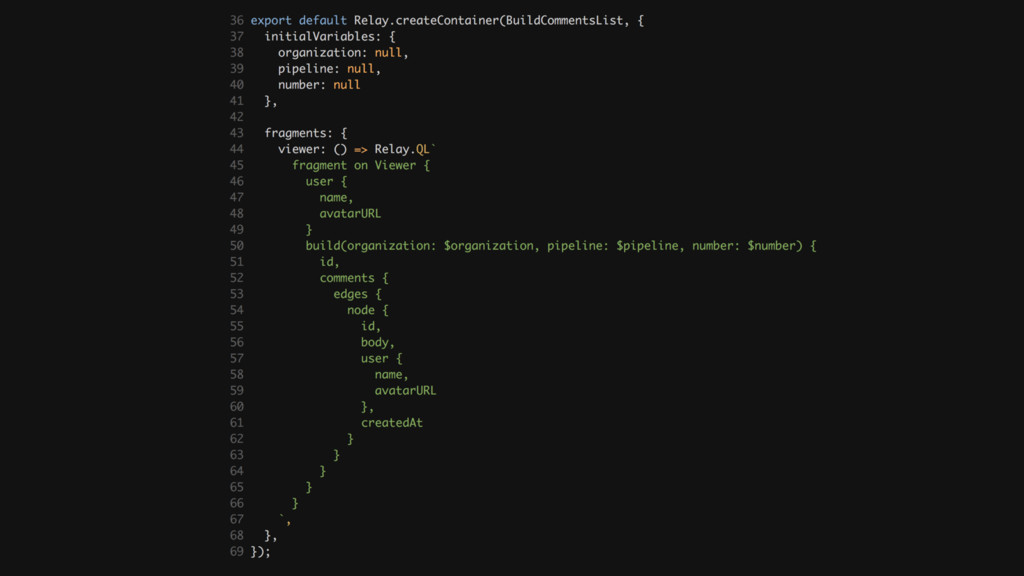
Task: Click 'node {' on line 54
Action: point(367,310)
